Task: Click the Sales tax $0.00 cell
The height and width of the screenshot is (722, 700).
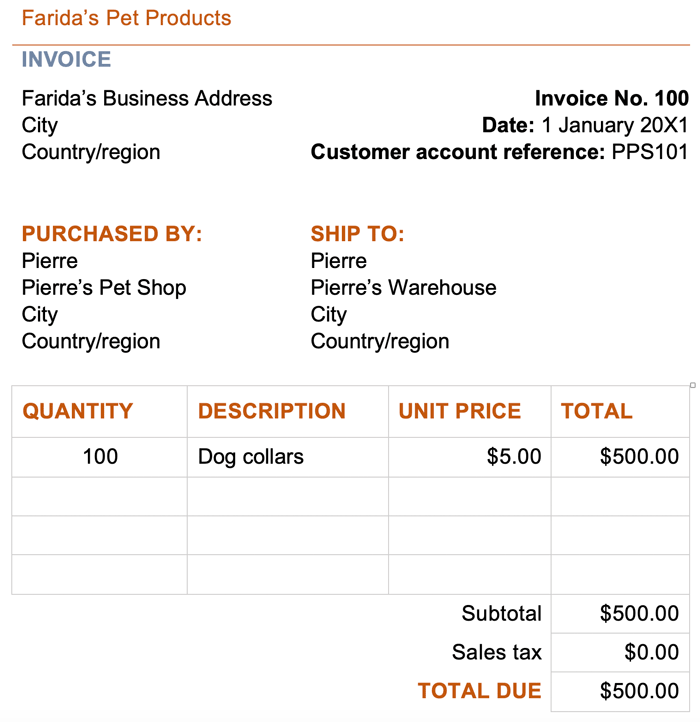Action: tap(651, 653)
